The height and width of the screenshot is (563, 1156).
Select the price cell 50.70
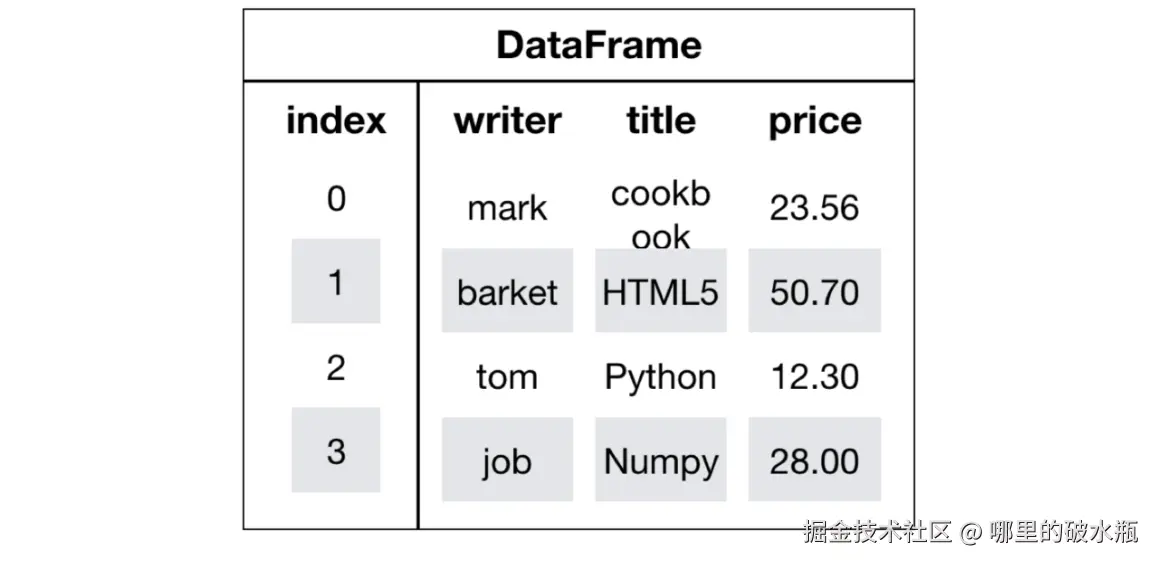tap(814, 292)
